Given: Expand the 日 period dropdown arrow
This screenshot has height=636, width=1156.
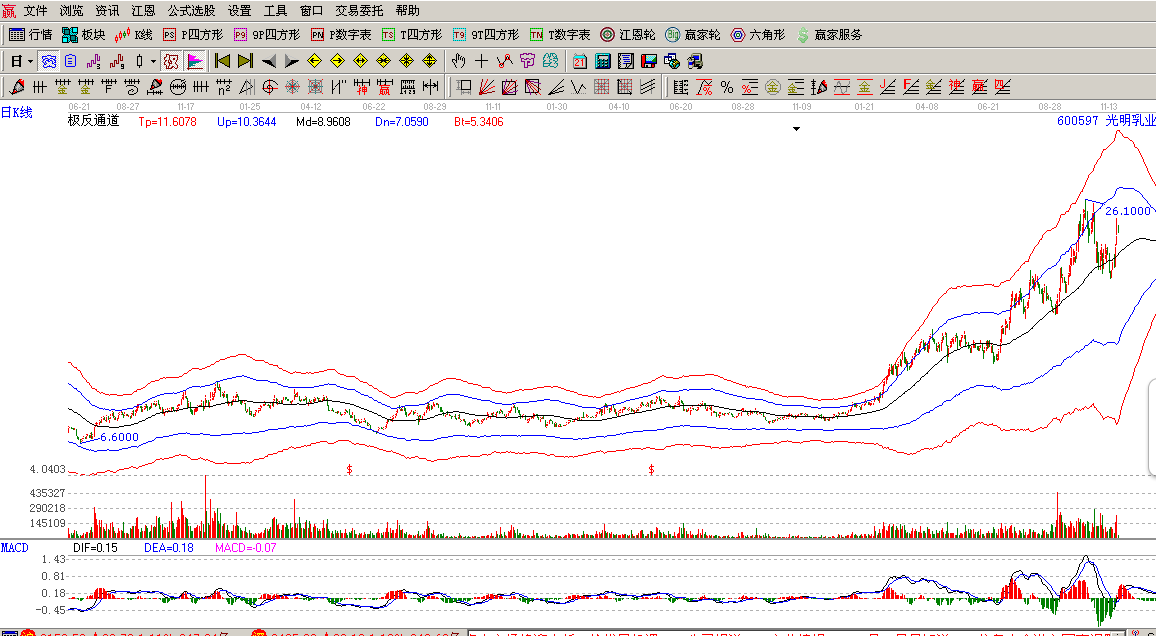Looking at the screenshot, I should (x=29, y=61).
